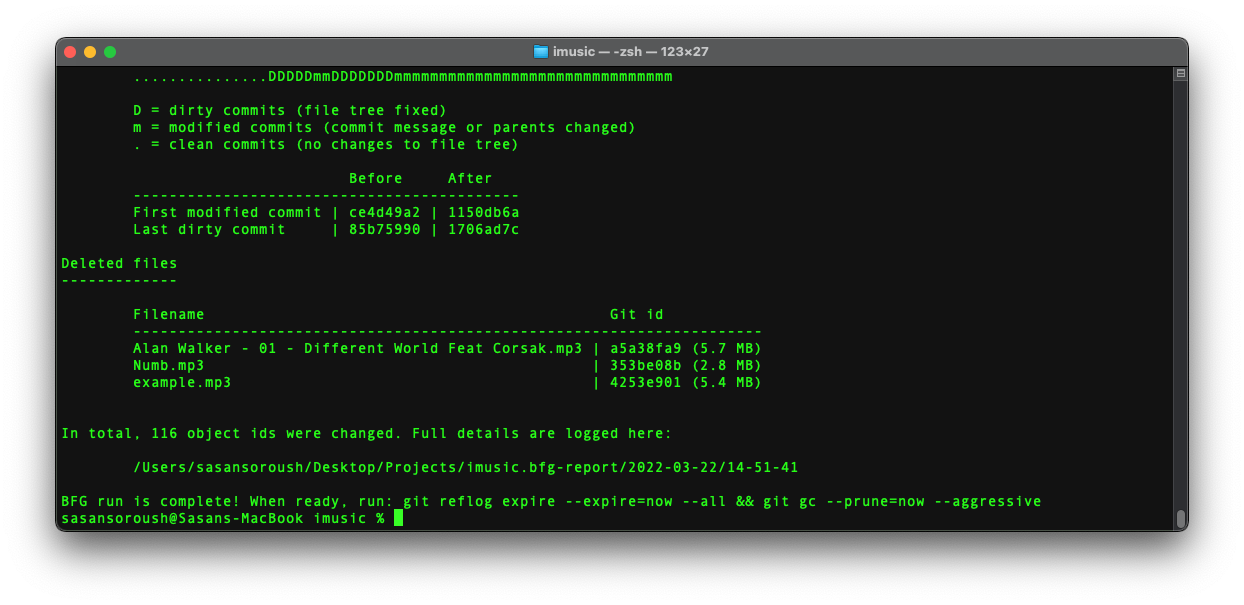
Task: Select the last dirty commit hash 1706ad7c
Action: (486, 229)
